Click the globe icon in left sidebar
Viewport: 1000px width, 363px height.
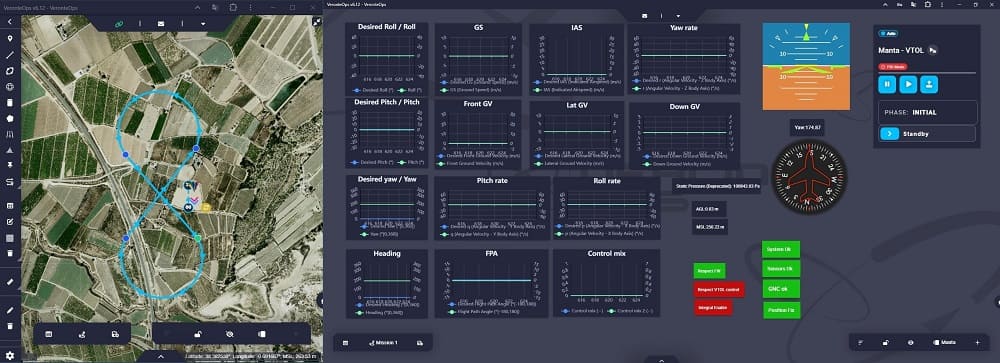tap(10, 87)
